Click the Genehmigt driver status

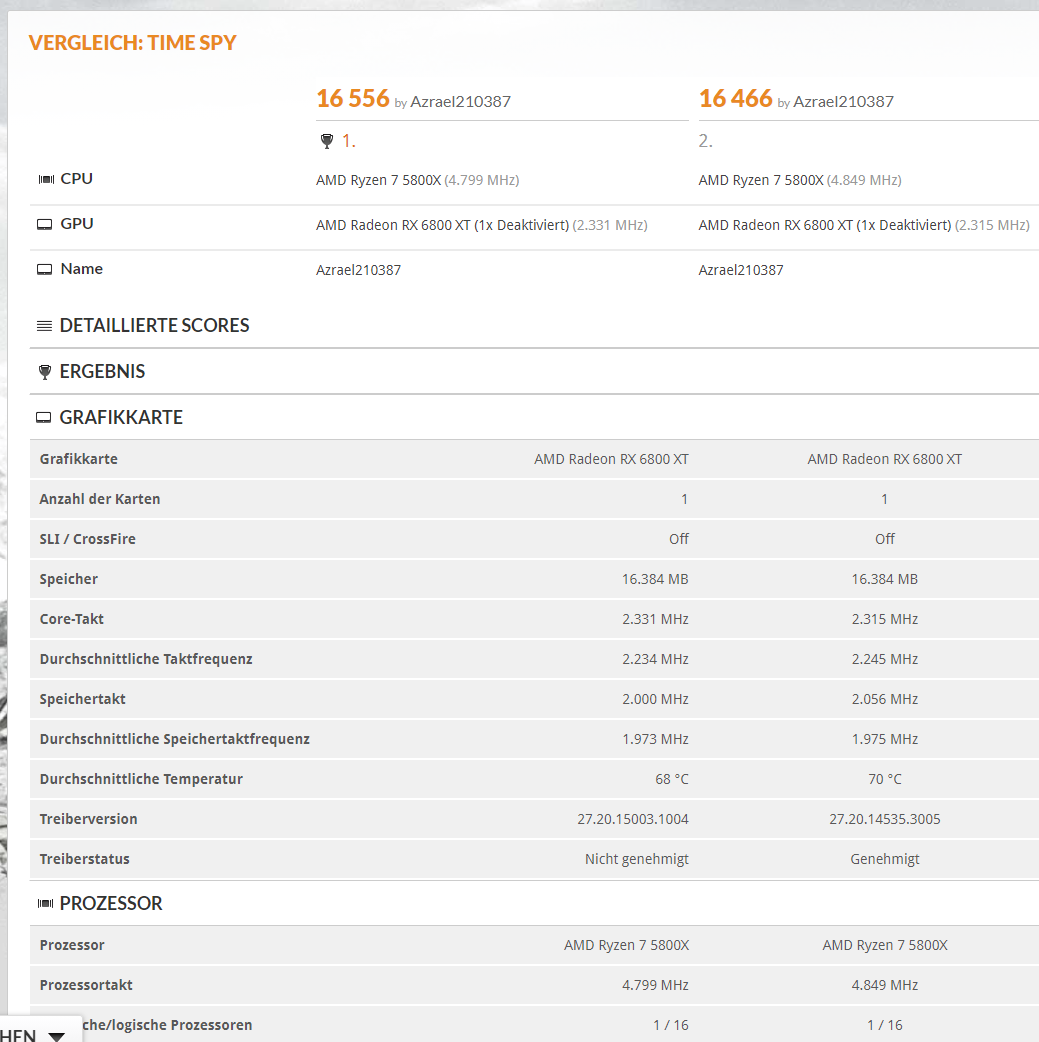885,859
